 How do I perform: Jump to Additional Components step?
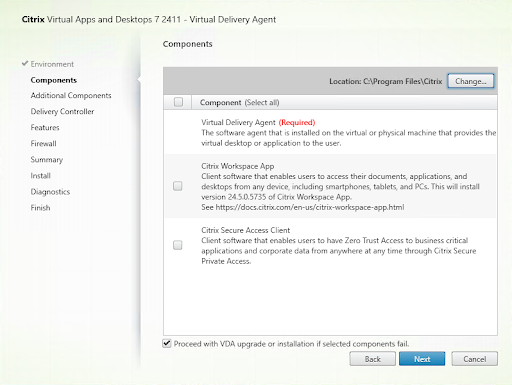click(71, 95)
